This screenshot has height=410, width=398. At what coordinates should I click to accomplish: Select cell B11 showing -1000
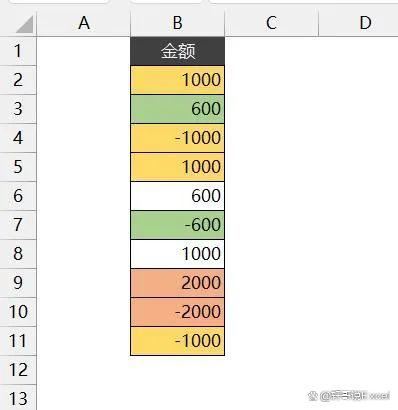point(178,341)
